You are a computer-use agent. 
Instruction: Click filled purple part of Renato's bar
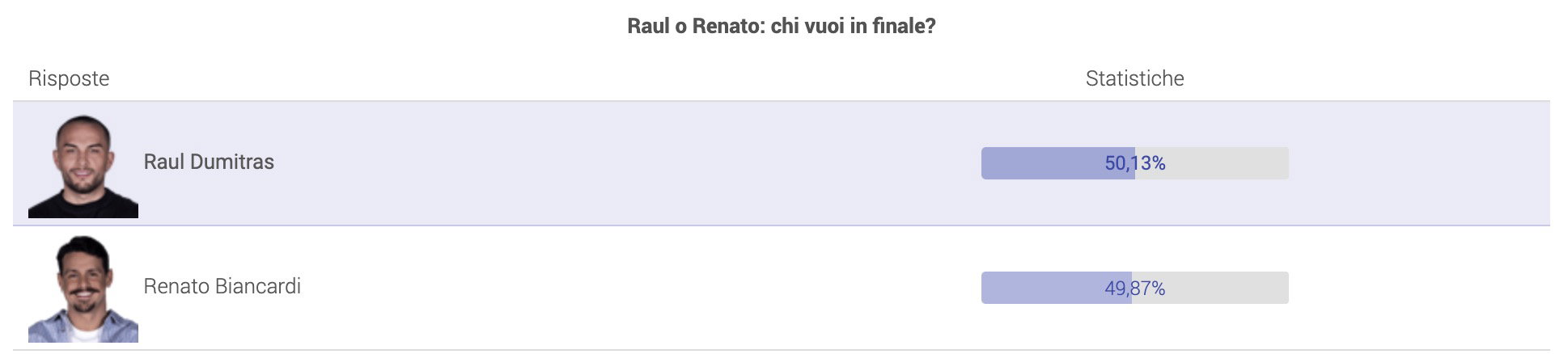1042,288
